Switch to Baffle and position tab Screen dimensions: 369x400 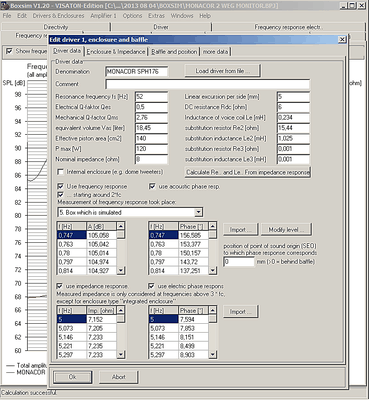[x=174, y=52]
